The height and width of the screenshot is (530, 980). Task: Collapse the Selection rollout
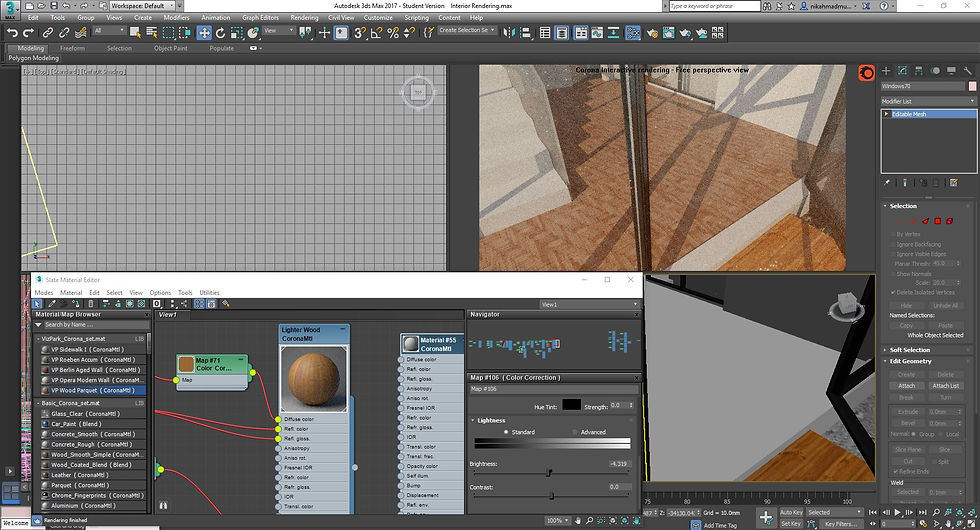tap(903, 206)
